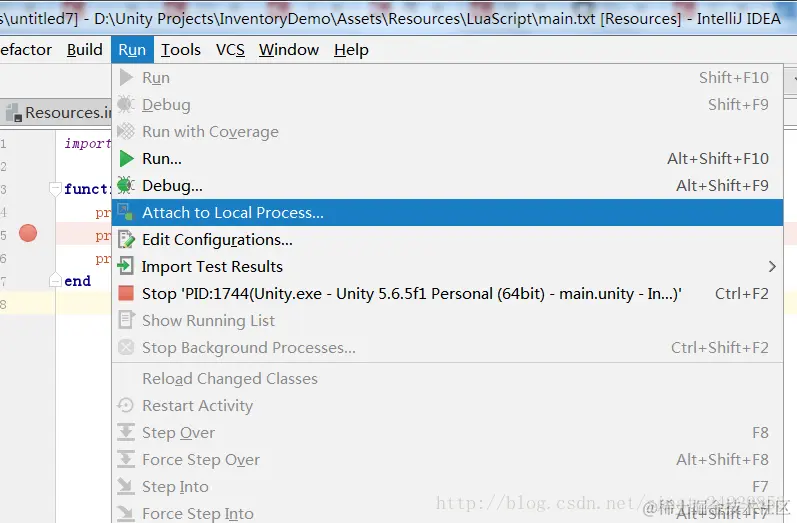Click the Shift+F10 shortcut text
This screenshot has width=797, height=523.
tap(733, 78)
